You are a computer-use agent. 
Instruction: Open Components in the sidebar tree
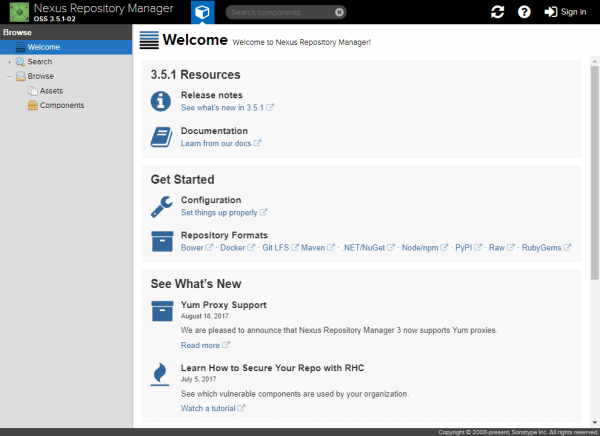point(62,105)
